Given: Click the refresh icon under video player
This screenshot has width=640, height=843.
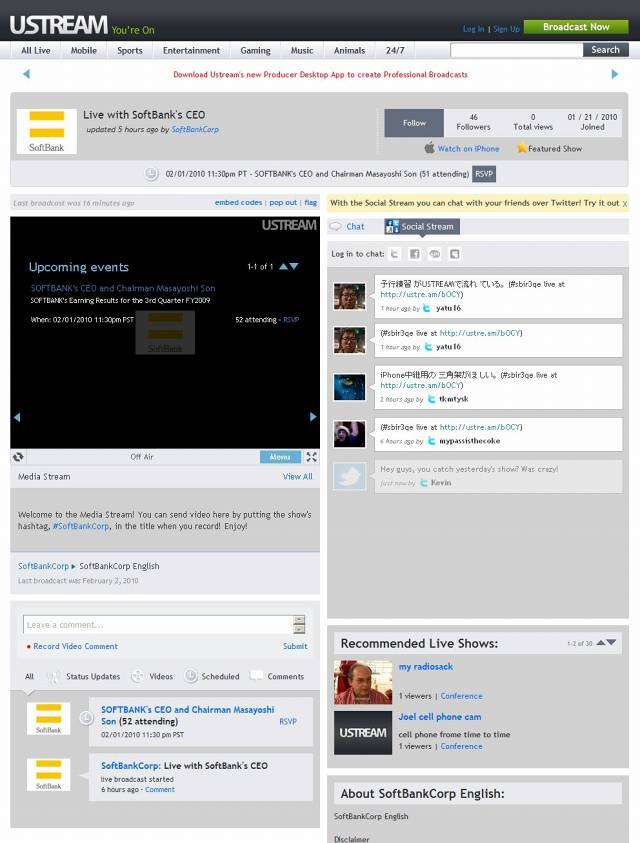Looking at the screenshot, I should pos(18,456).
